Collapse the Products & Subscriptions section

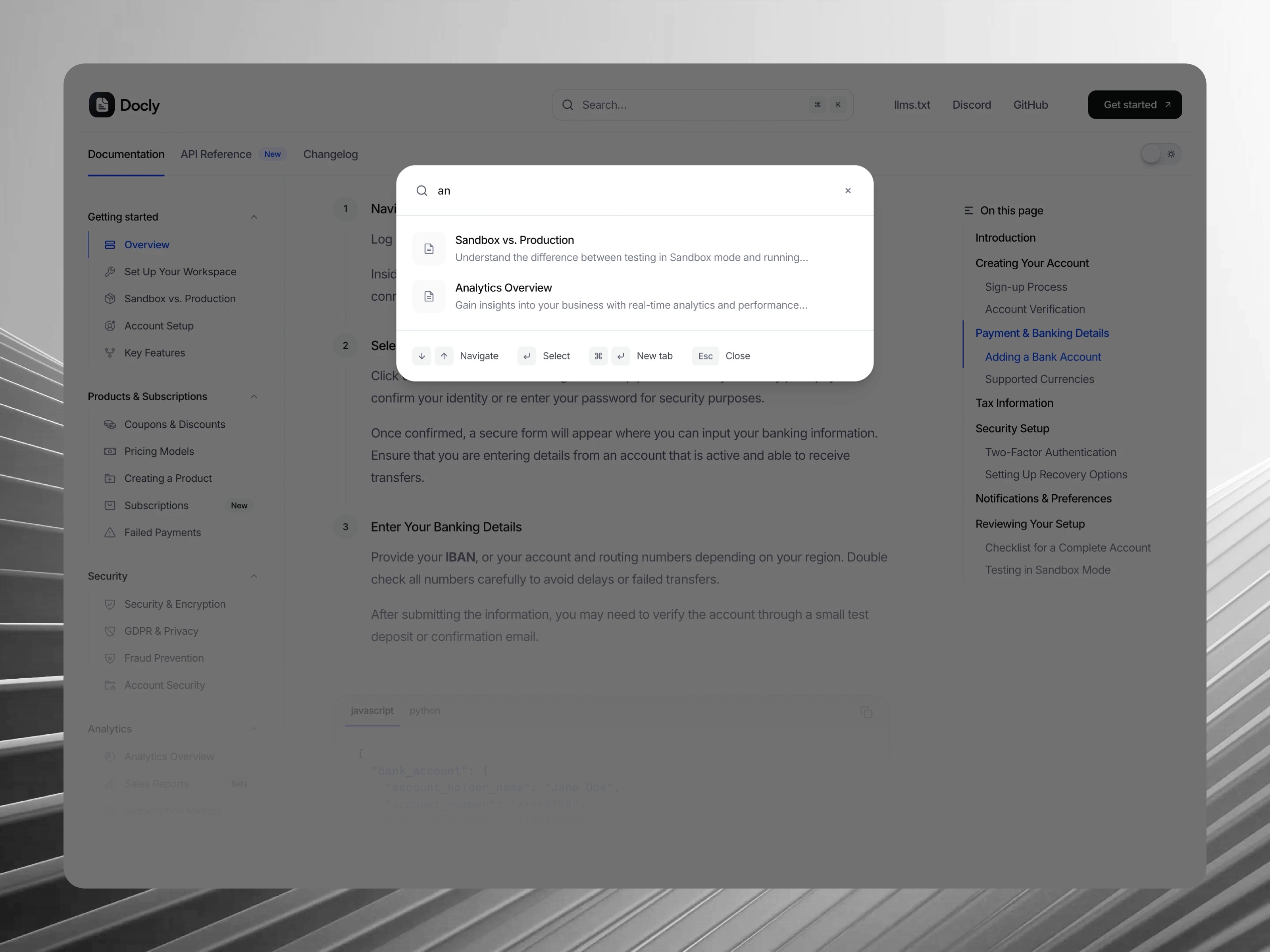tap(254, 397)
